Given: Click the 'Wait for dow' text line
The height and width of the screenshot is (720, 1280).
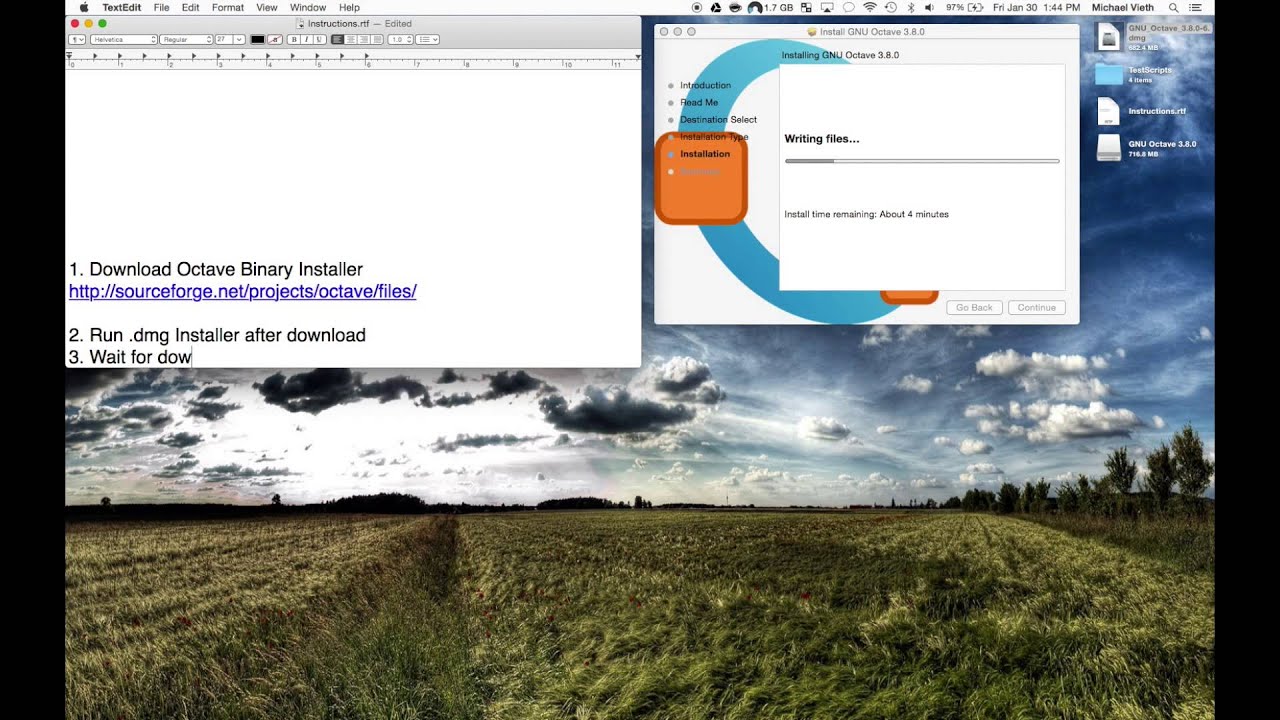Looking at the screenshot, I should pos(130,357).
